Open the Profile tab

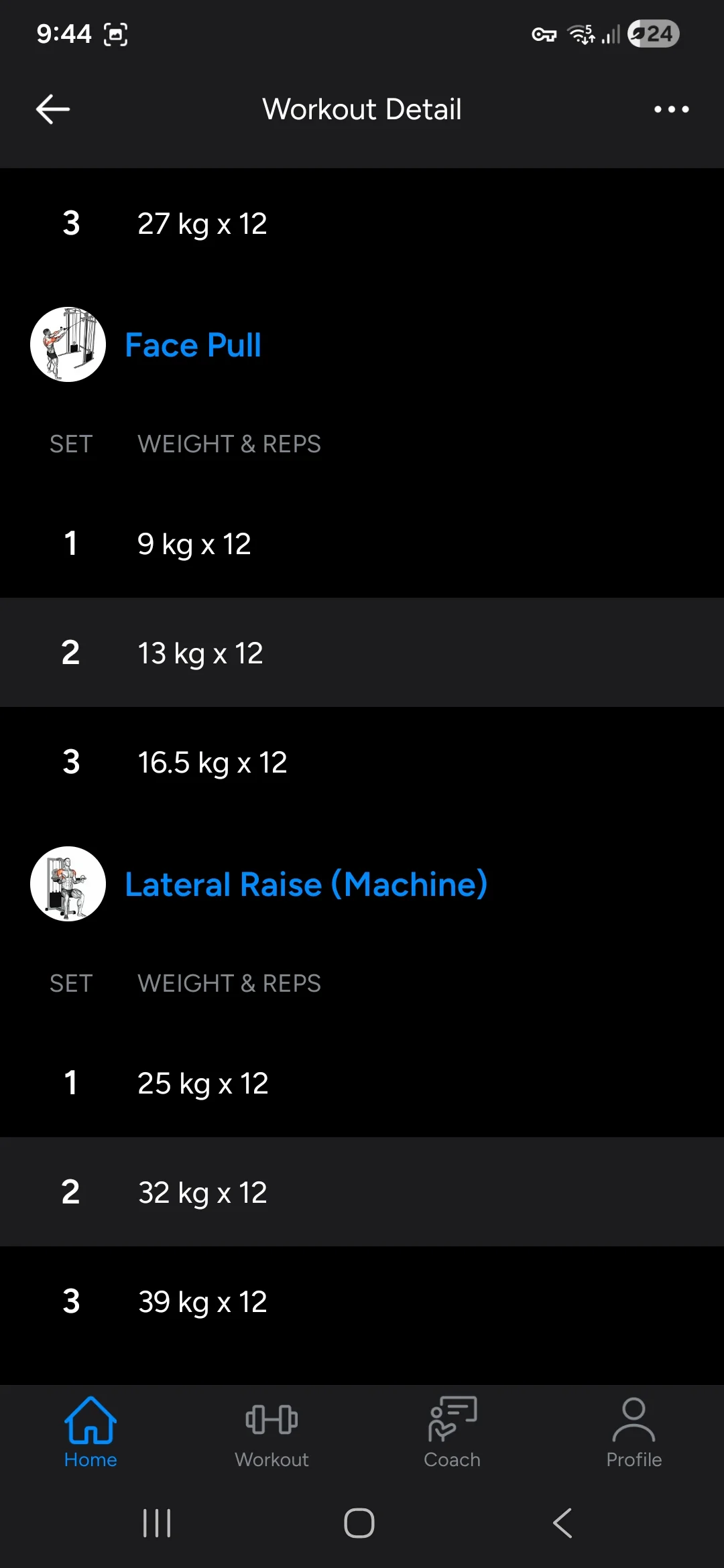[x=633, y=1433]
